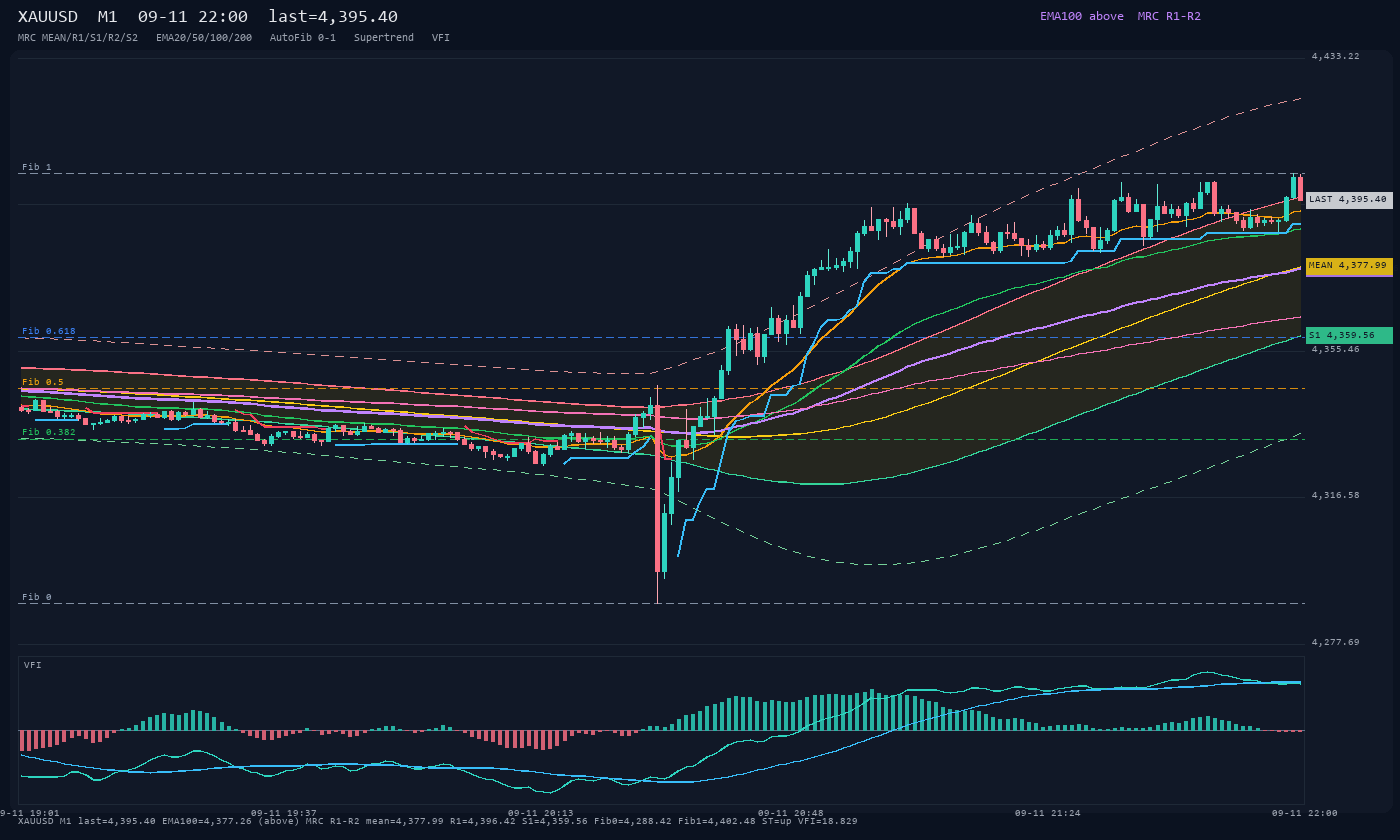Select the LAST 4,395.40 price tag
Viewport: 1400px width, 840px height.
(1349, 200)
